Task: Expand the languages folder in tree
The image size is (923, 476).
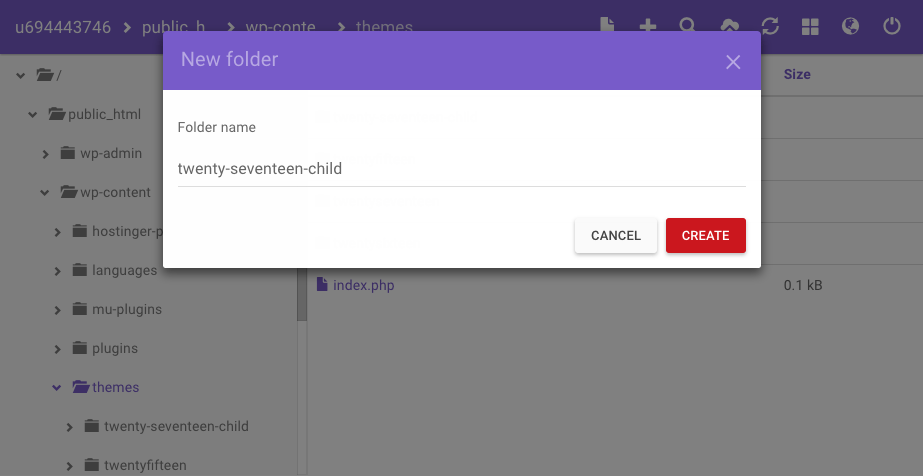Action: point(57,271)
